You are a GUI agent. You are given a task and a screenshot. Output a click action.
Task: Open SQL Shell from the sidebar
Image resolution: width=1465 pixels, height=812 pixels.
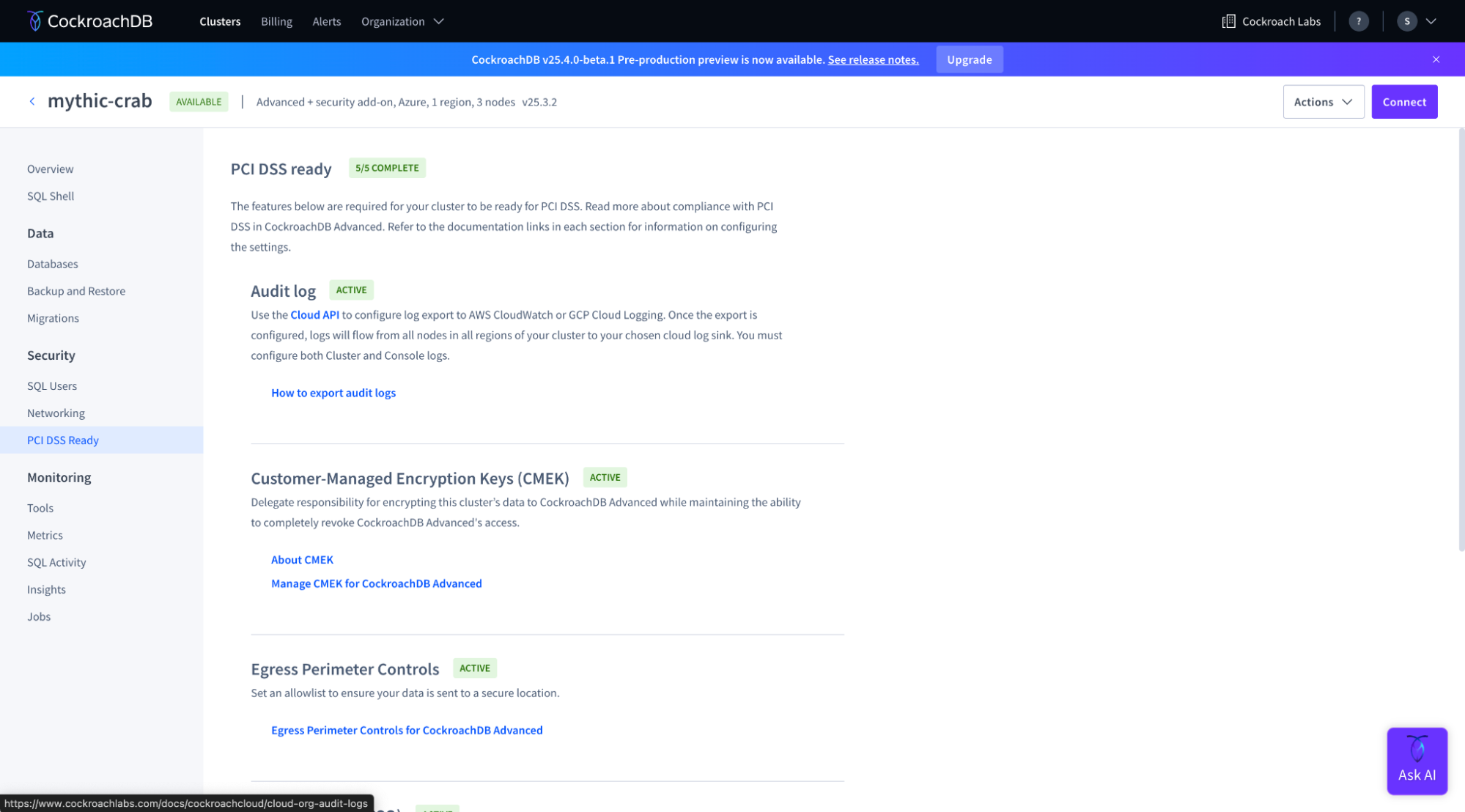tap(51, 196)
